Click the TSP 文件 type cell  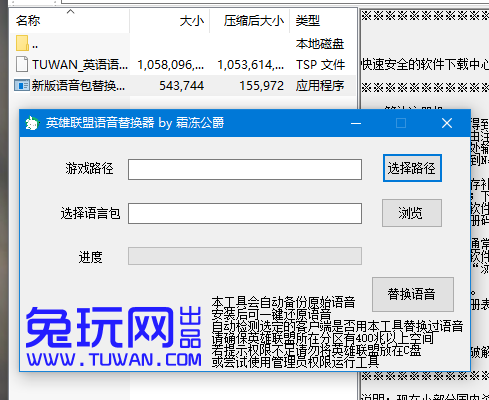coord(320,65)
